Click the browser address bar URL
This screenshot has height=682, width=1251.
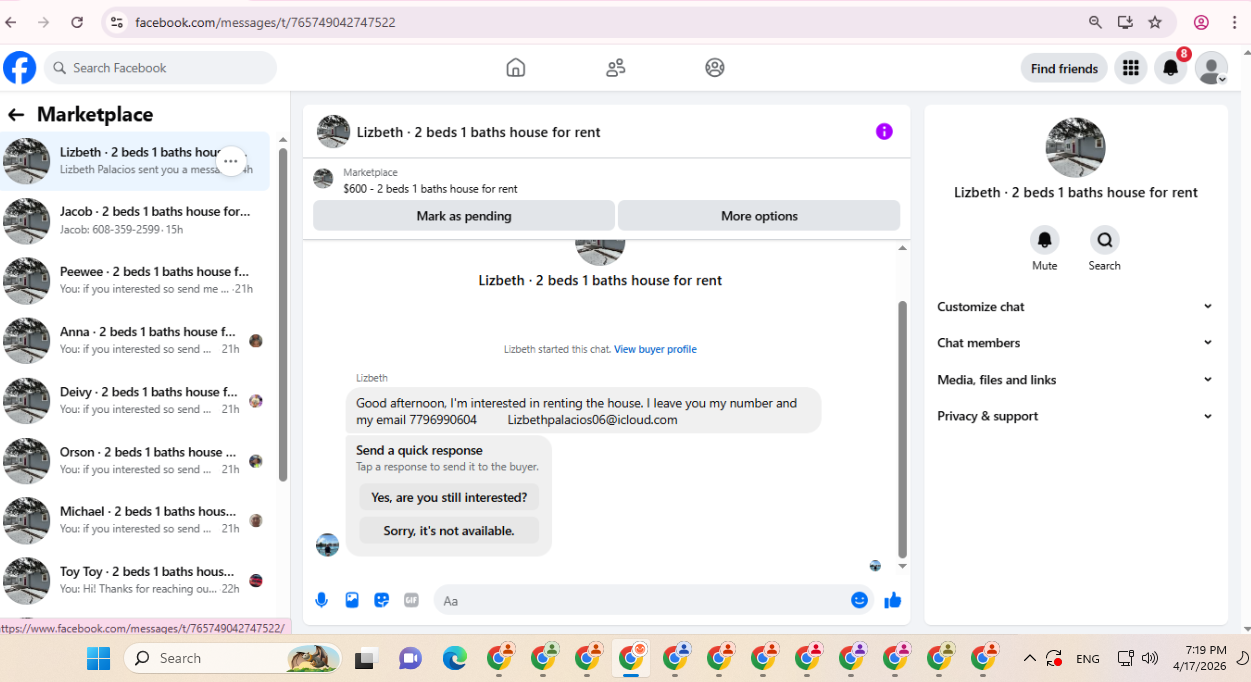click(265, 22)
